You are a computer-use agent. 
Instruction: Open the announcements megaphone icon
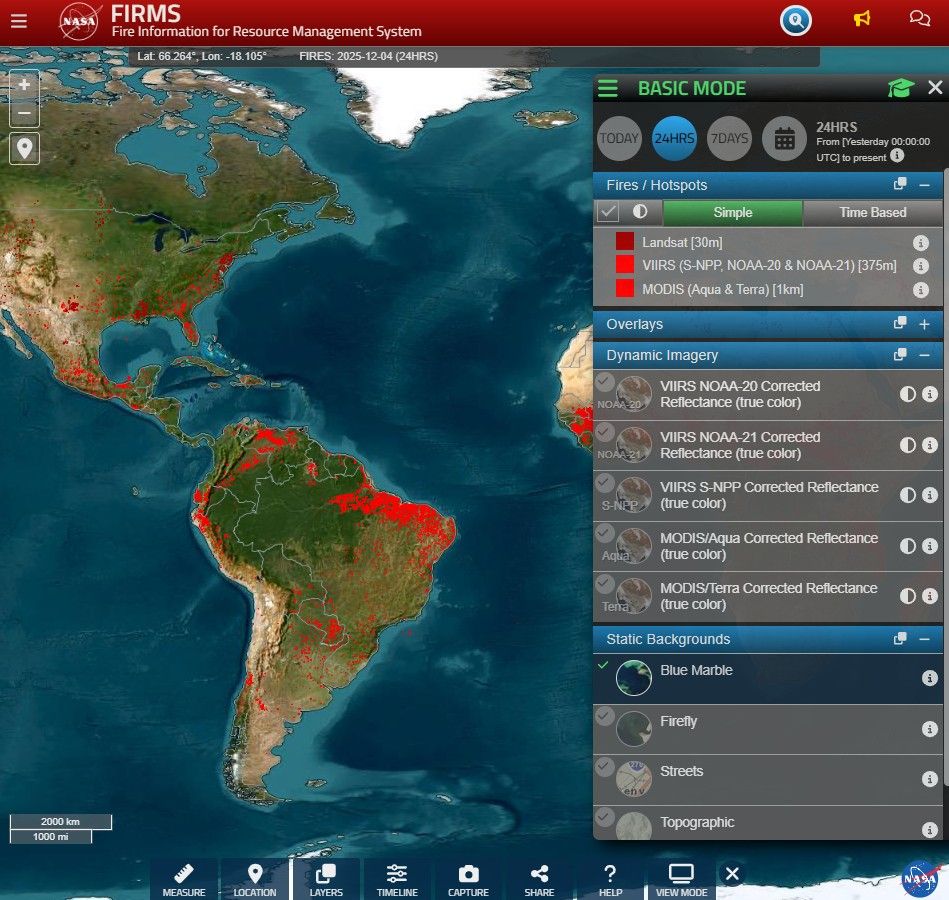(x=861, y=19)
